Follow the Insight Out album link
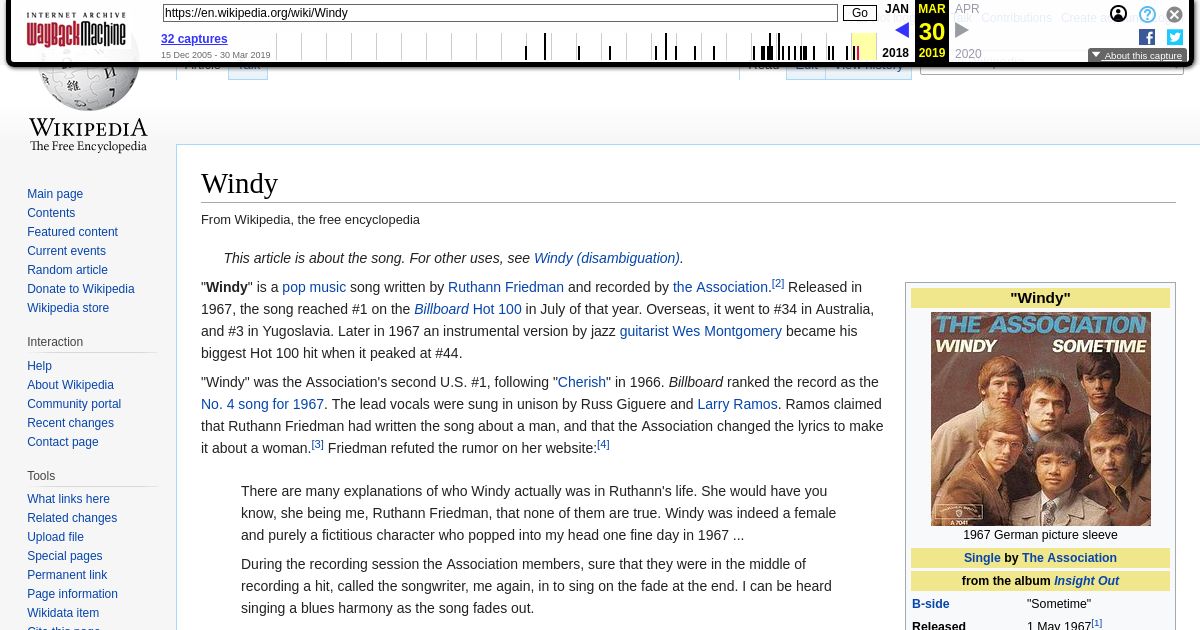Image resolution: width=1200 pixels, height=630 pixels. [x=1086, y=581]
